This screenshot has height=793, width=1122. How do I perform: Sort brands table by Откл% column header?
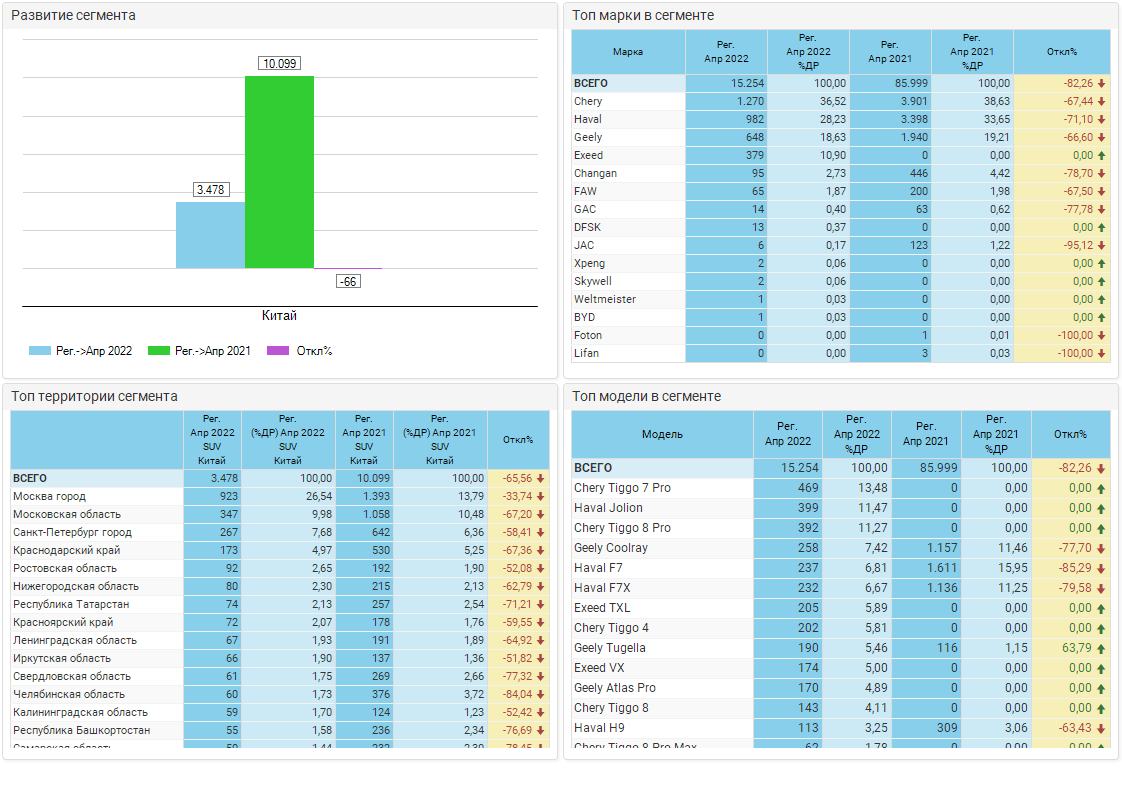point(1061,52)
